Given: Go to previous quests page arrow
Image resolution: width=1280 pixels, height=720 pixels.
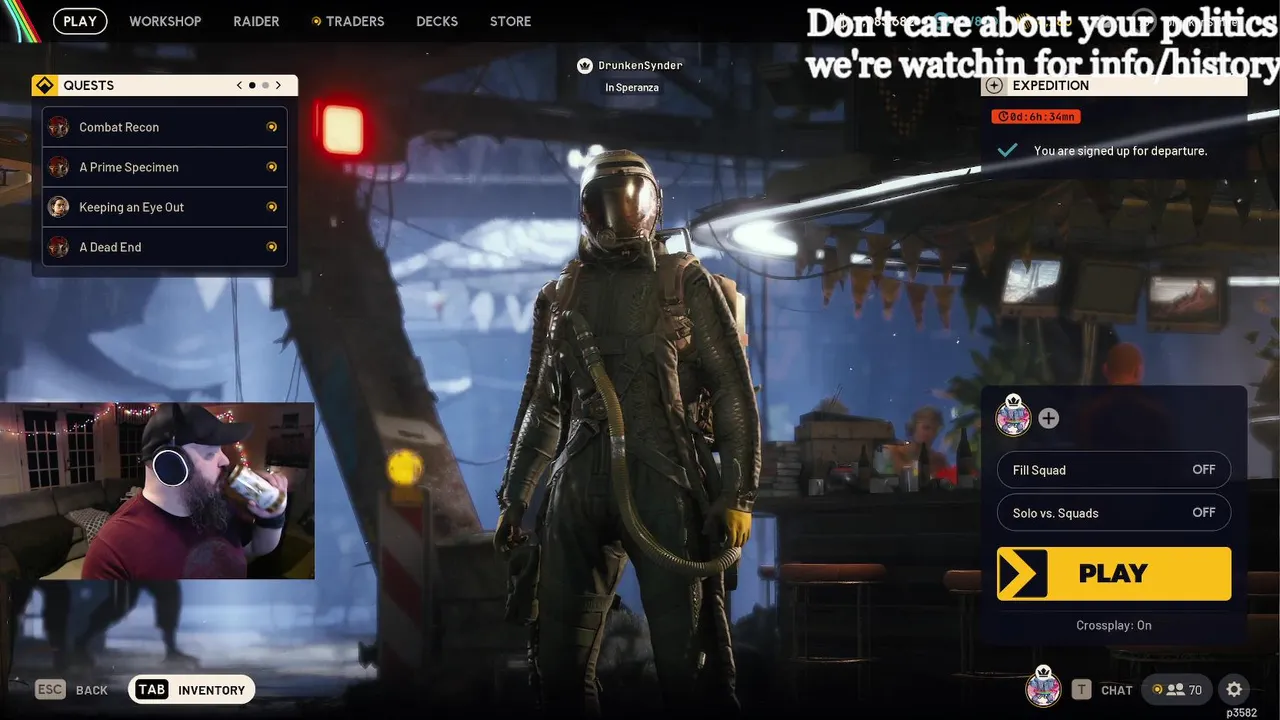Looking at the screenshot, I should pos(239,86).
